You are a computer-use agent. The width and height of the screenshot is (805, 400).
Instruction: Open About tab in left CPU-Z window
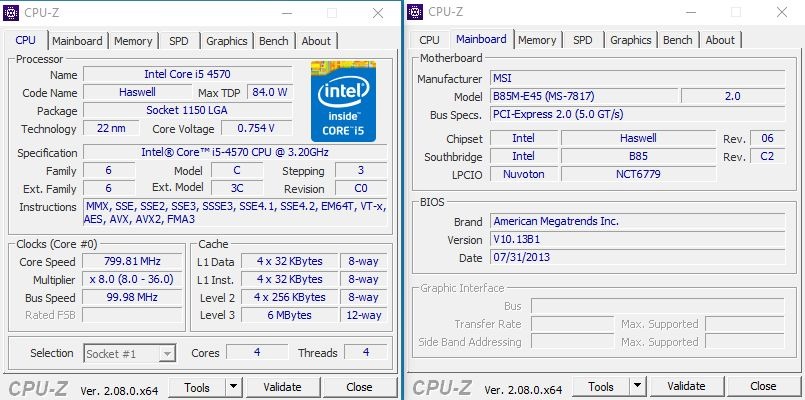click(316, 41)
